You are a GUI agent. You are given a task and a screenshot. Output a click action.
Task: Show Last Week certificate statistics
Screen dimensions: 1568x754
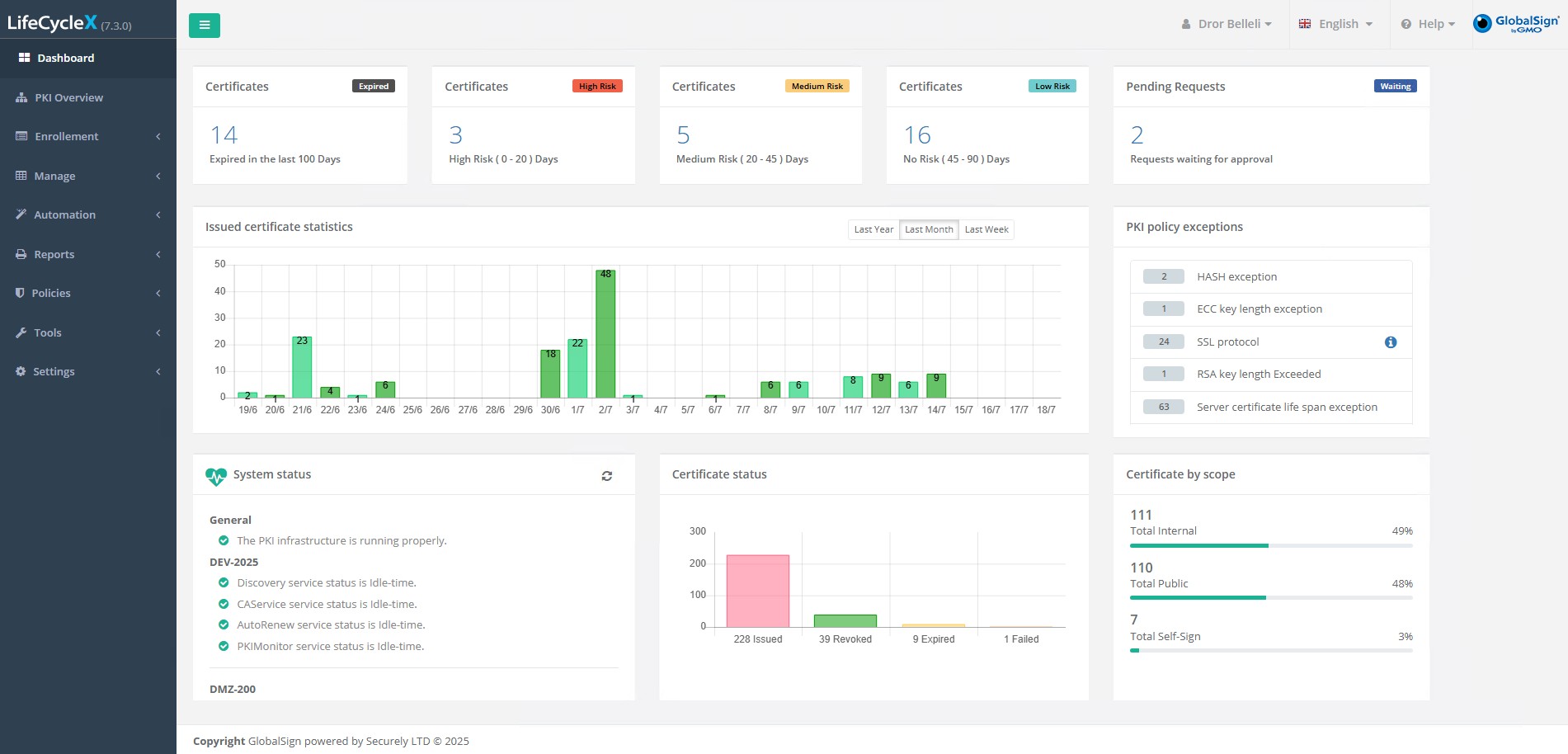(x=986, y=229)
